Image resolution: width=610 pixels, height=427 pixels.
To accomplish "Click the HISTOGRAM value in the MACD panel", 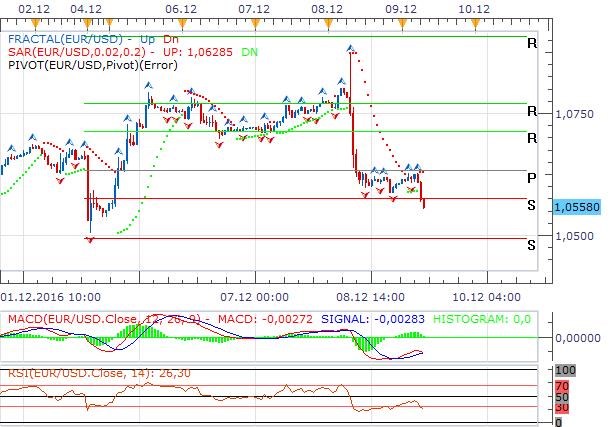I will click(x=497, y=318).
